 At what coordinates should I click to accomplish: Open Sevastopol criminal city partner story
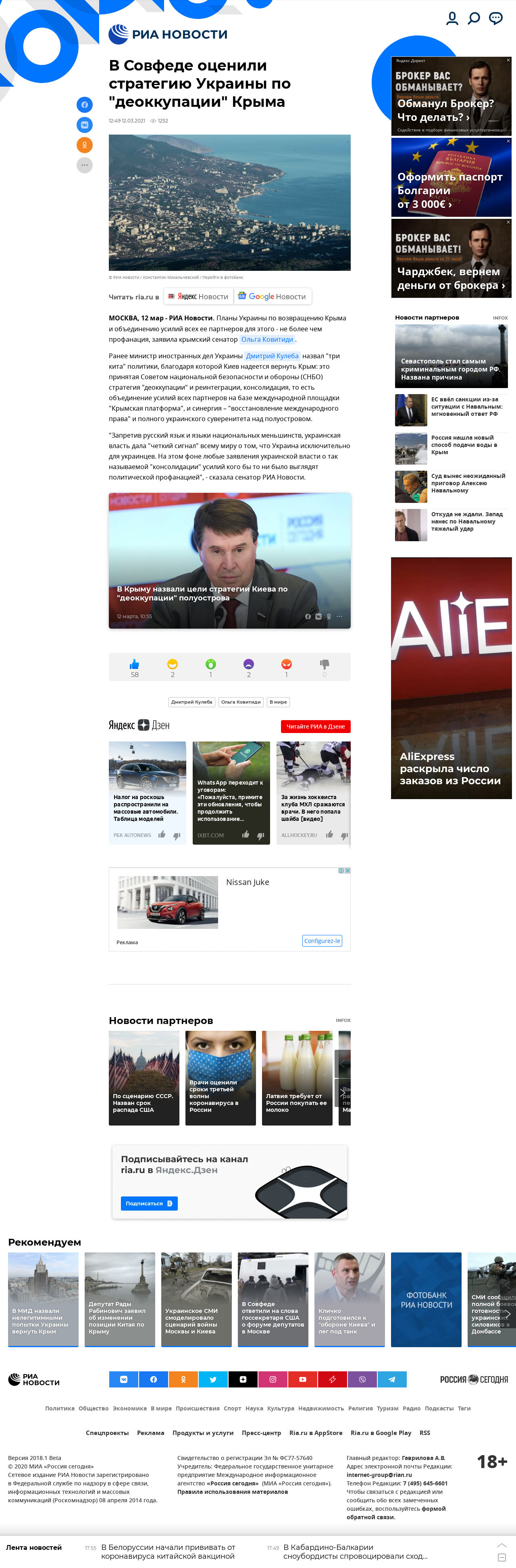(451, 356)
